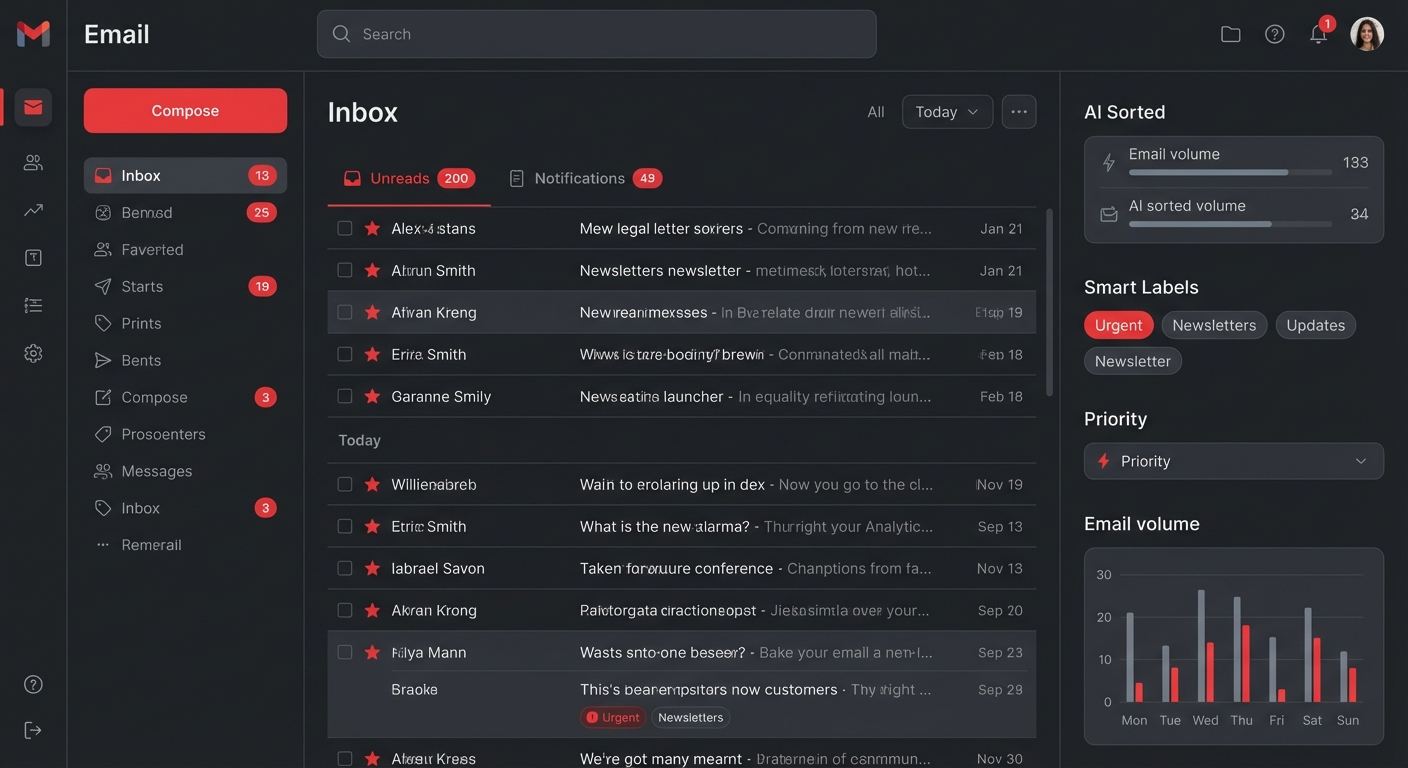Unstar the email from Garanne Smily
The height and width of the screenshot is (768, 1408).
372,397
